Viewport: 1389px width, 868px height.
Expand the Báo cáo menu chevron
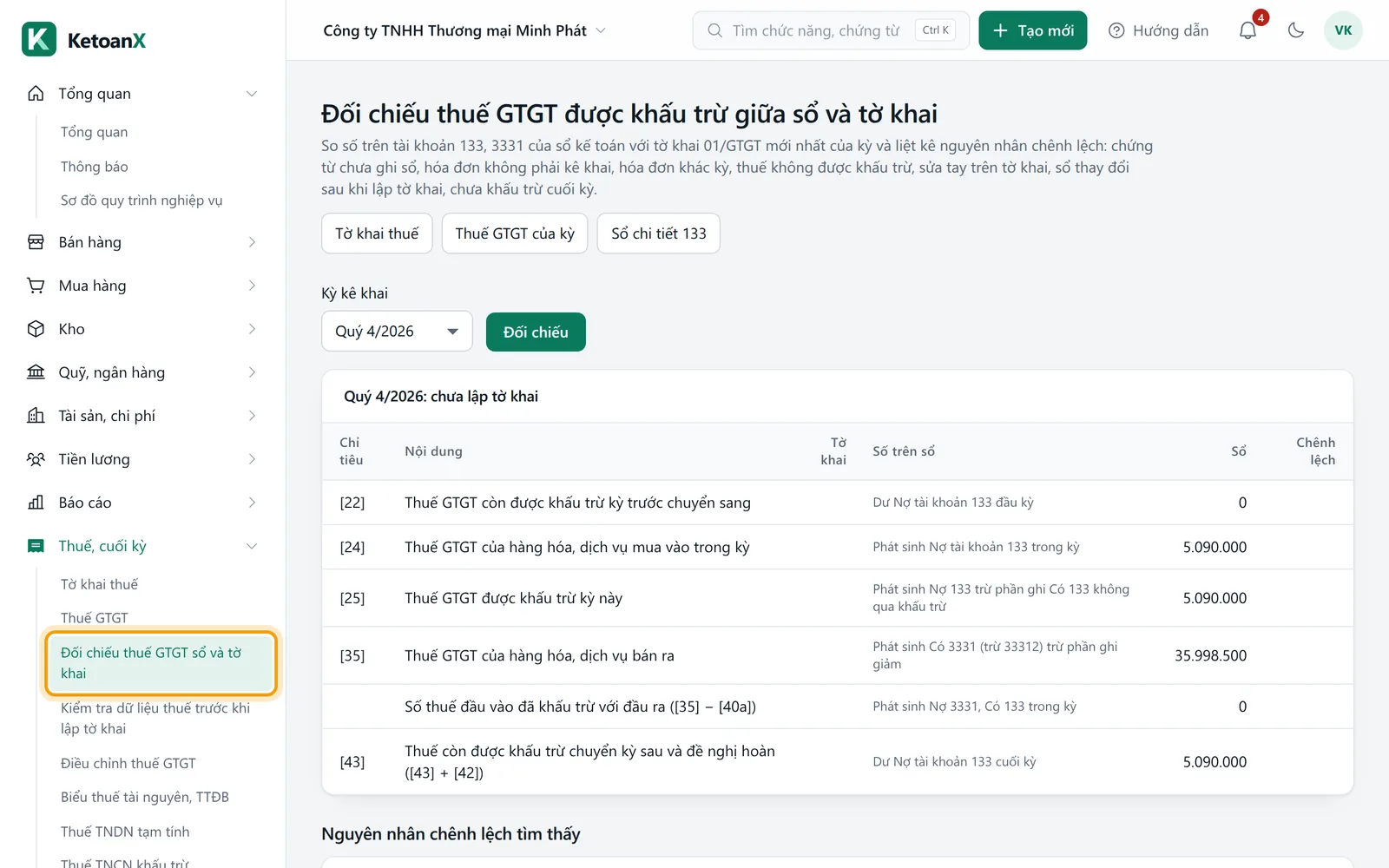tap(252, 503)
